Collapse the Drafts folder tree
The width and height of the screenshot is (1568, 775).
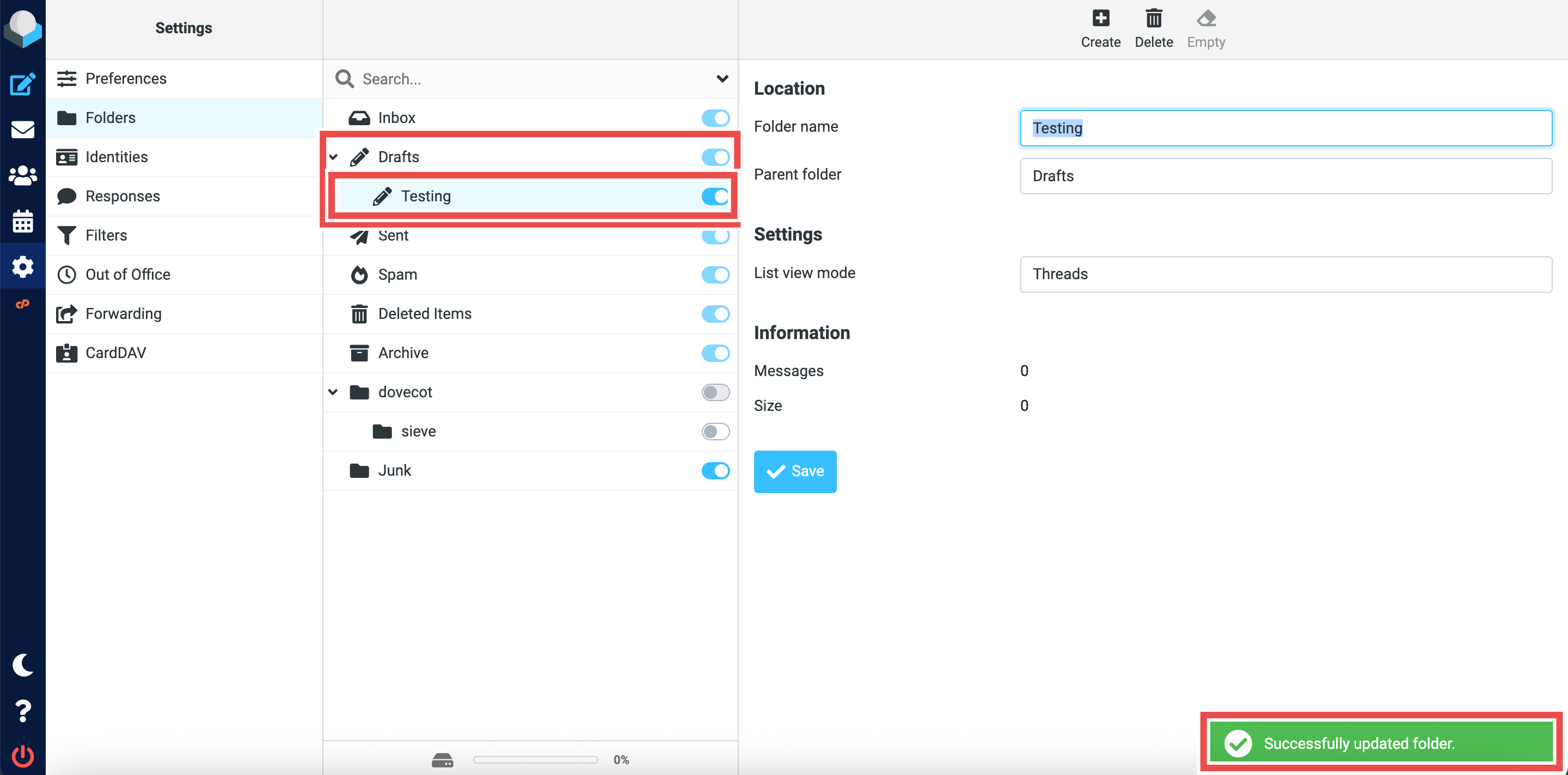click(x=334, y=157)
